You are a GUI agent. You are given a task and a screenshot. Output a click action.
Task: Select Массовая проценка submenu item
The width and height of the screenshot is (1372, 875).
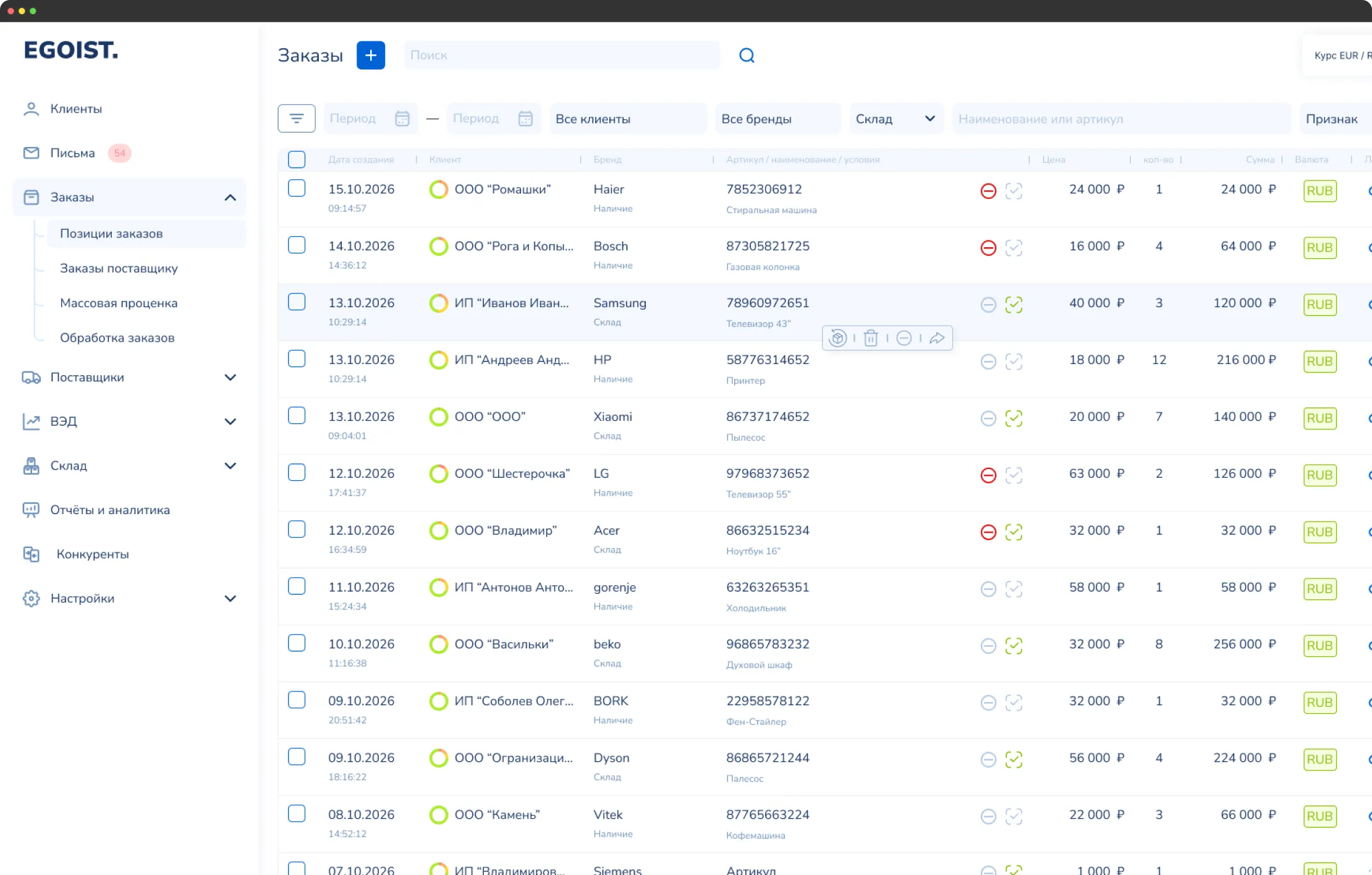119,303
